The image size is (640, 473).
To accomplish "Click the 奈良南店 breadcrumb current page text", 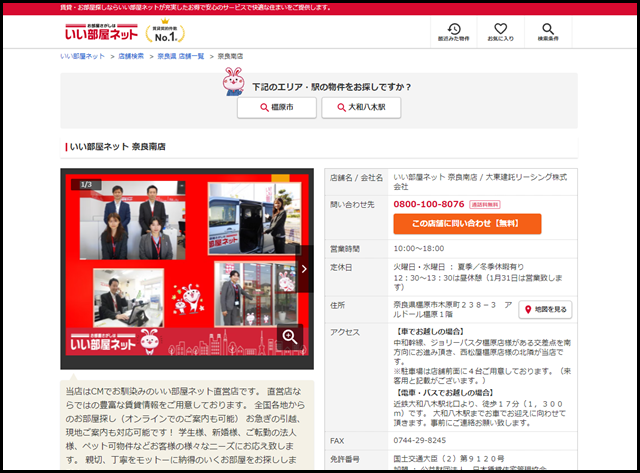I will tap(230, 56).
